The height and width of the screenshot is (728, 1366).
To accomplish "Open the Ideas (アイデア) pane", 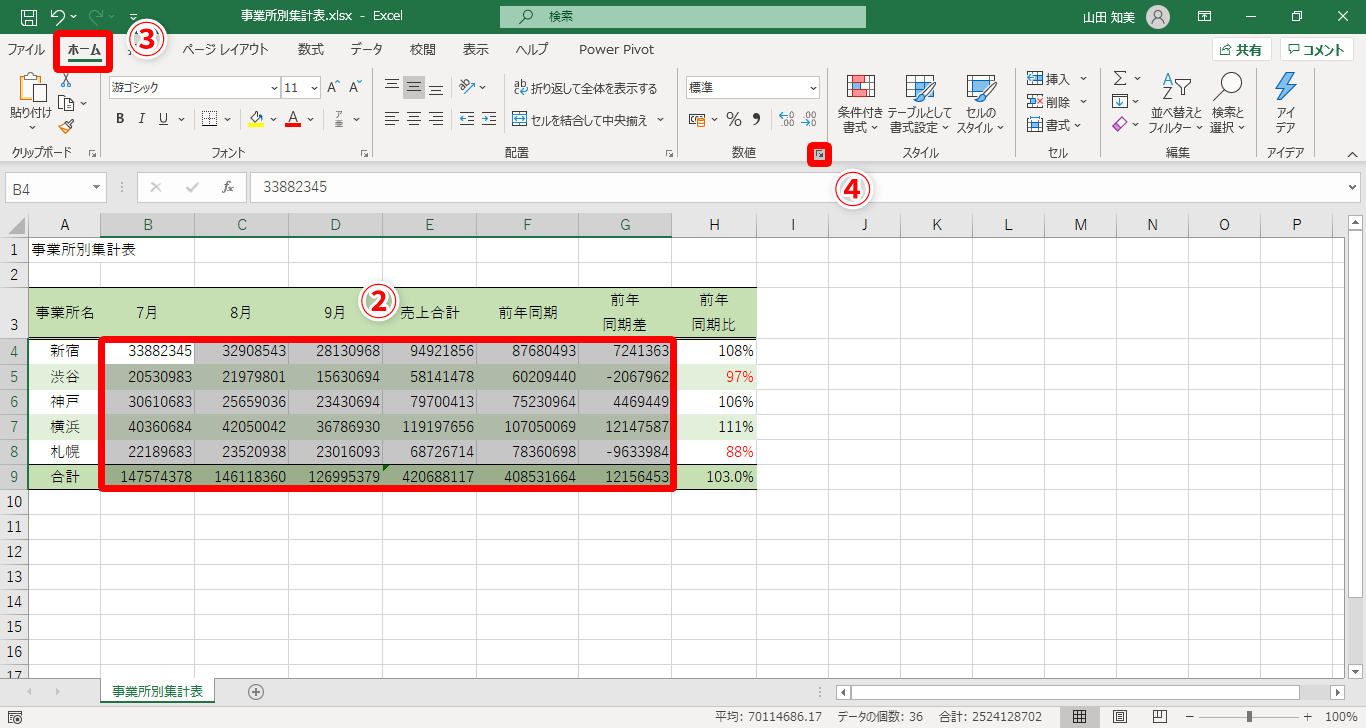I will tap(1286, 102).
